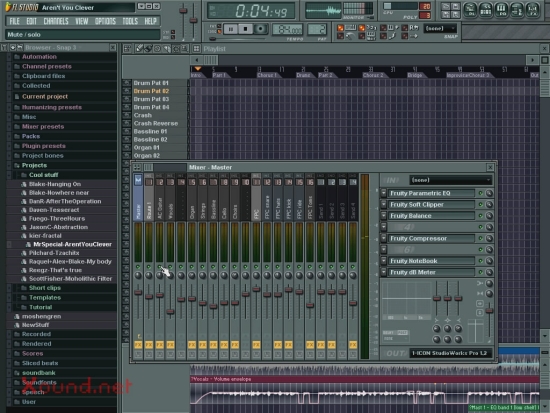Expand the Packs folder in browser

[x=31, y=136]
